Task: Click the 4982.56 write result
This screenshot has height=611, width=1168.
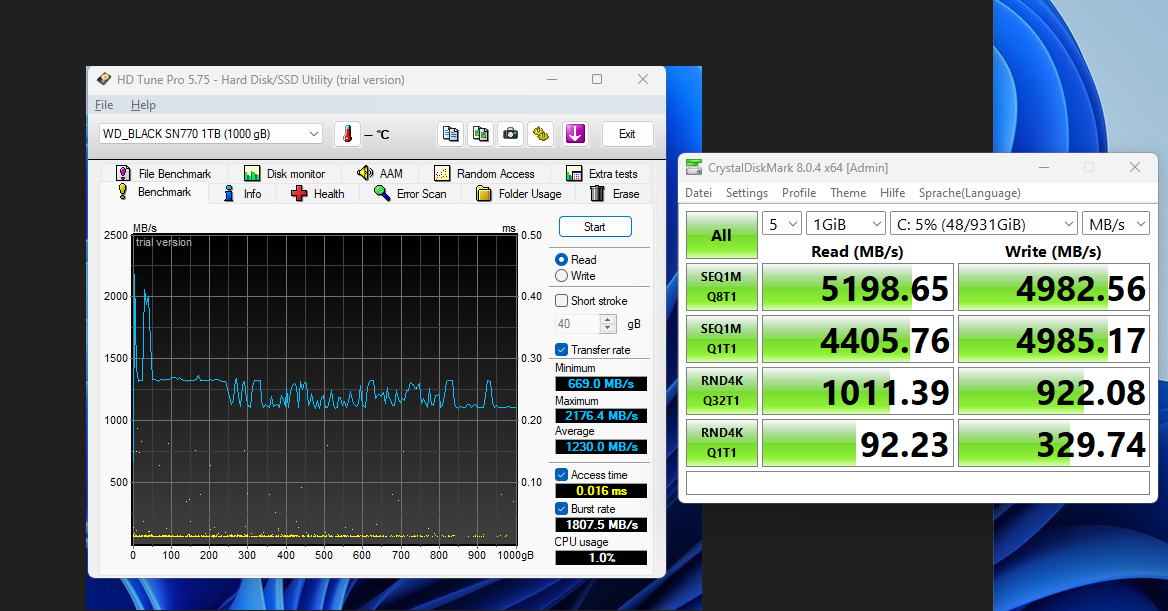Action: (x=1054, y=287)
